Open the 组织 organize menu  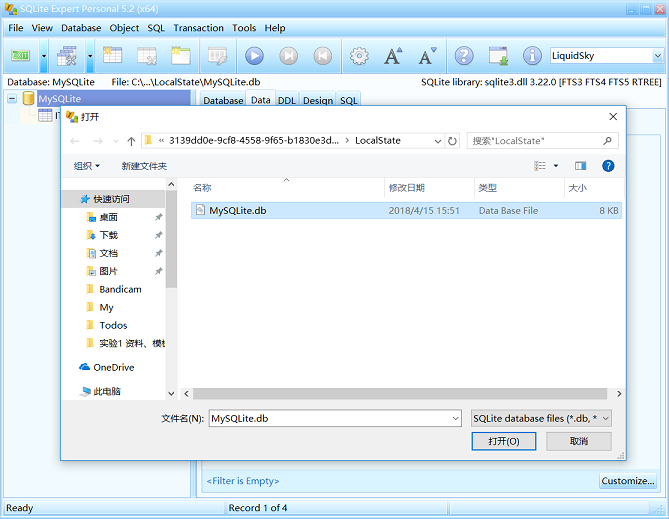pyautogui.click(x=87, y=166)
